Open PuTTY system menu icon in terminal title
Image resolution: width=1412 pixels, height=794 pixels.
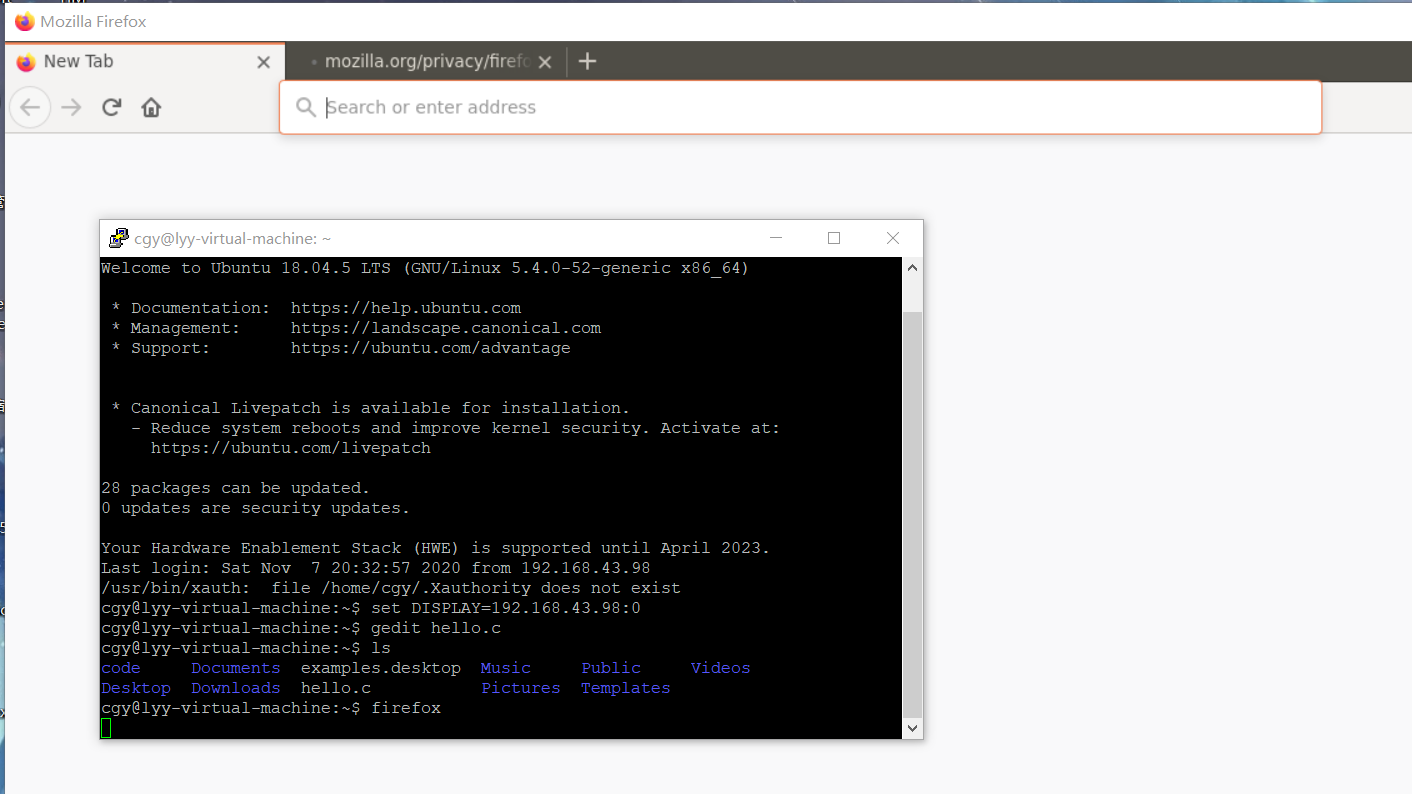click(x=119, y=238)
